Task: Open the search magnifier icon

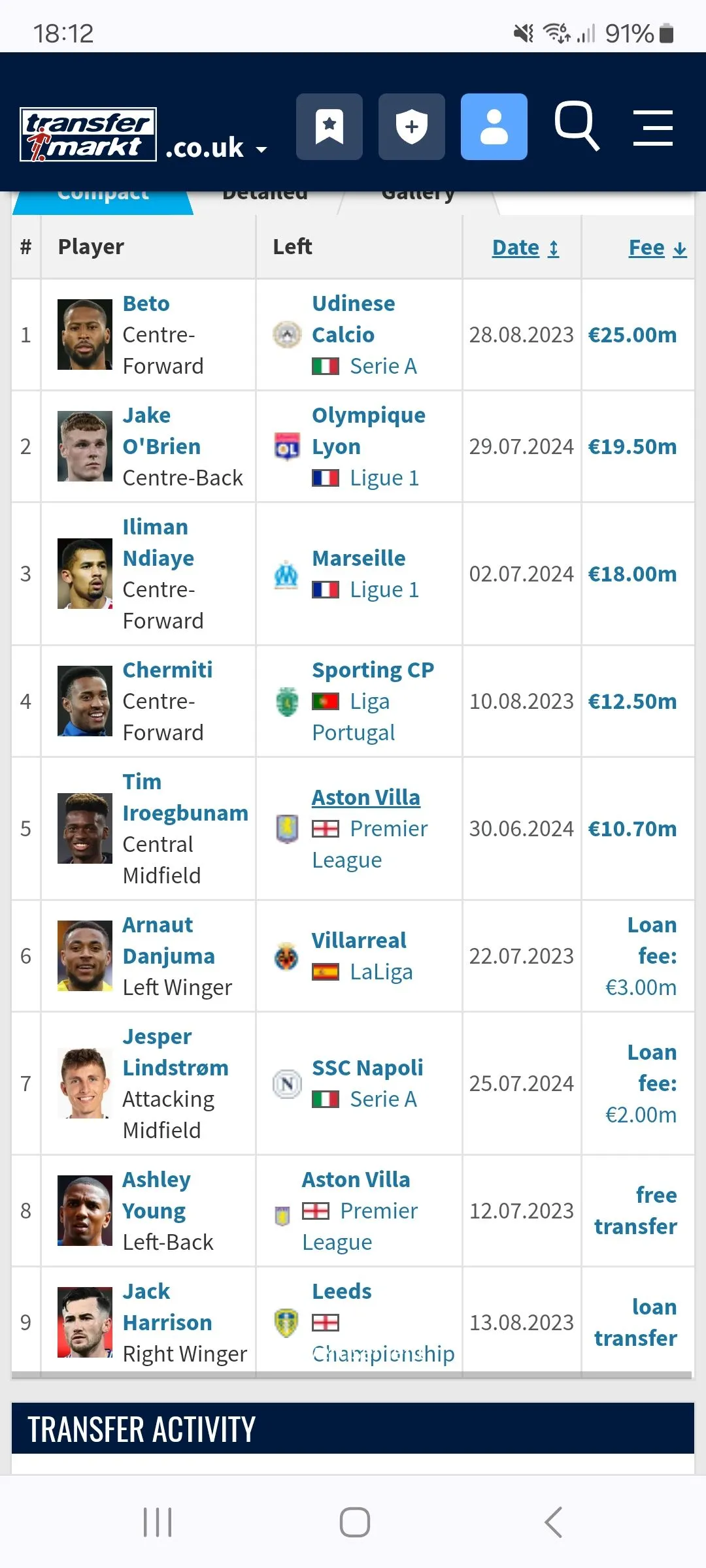Action: (x=577, y=125)
